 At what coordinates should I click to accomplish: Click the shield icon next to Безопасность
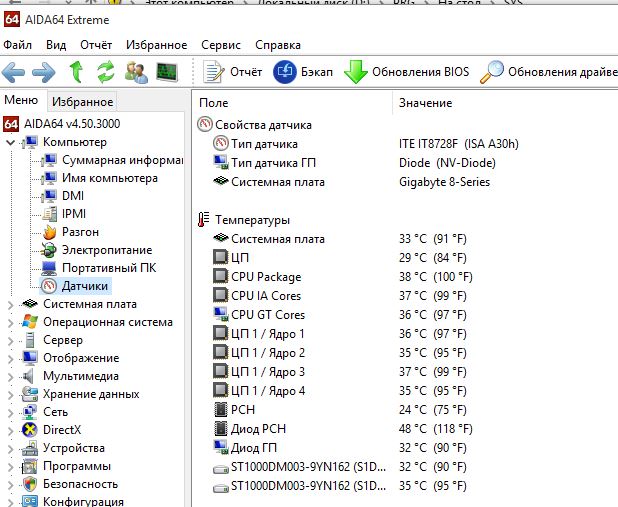pos(30,484)
